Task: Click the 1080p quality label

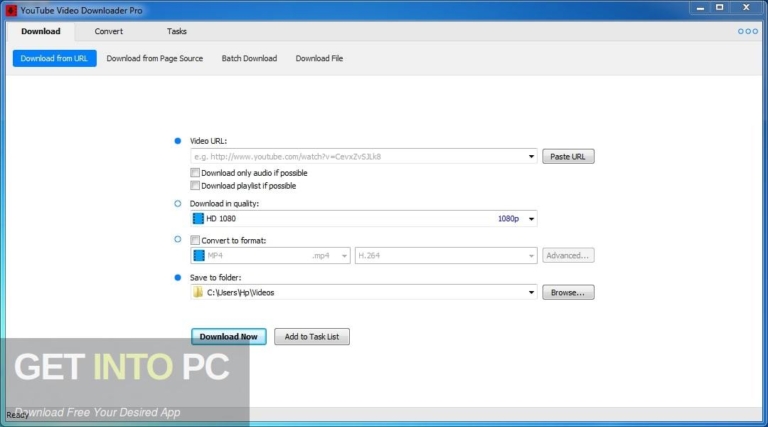Action: tap(508, 219)
